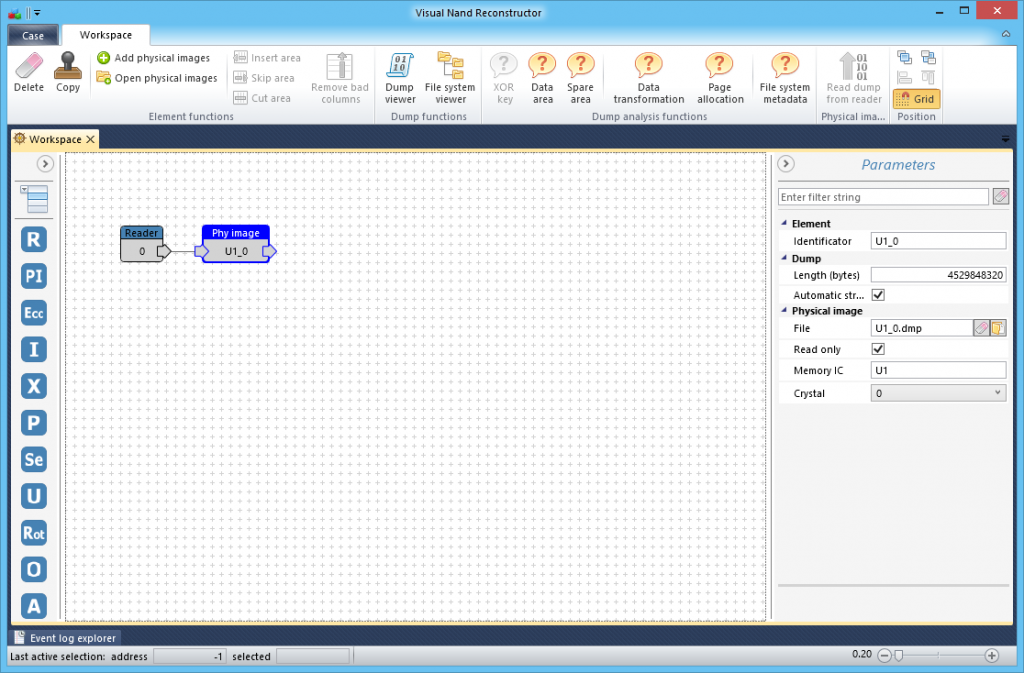Open the Crystal dropdown
Viewport: 1024px width, 673px height.
pyautogui.click(x=938, y=393)
